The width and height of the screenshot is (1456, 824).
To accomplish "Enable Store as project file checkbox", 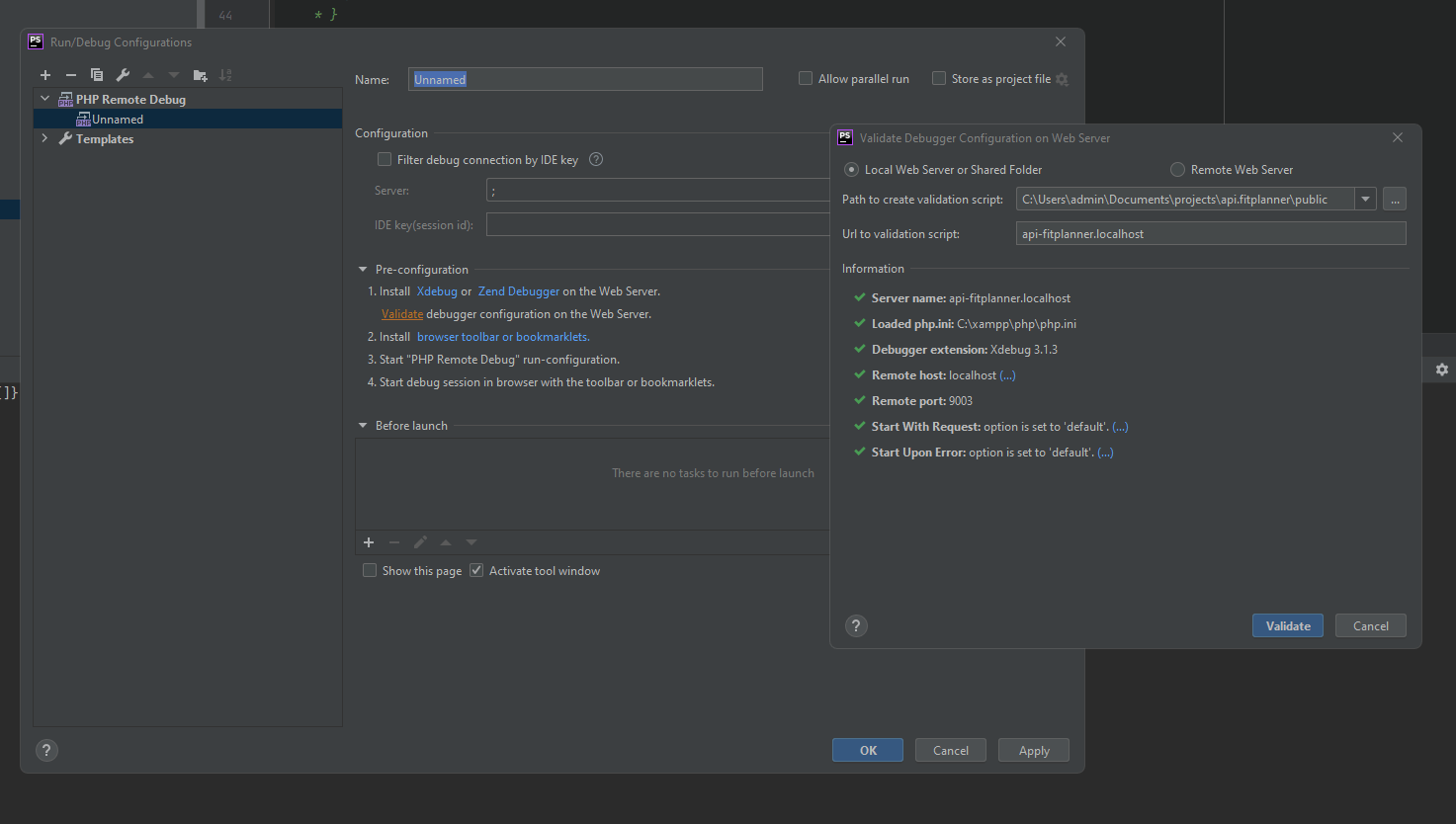I will click(939, 78).
